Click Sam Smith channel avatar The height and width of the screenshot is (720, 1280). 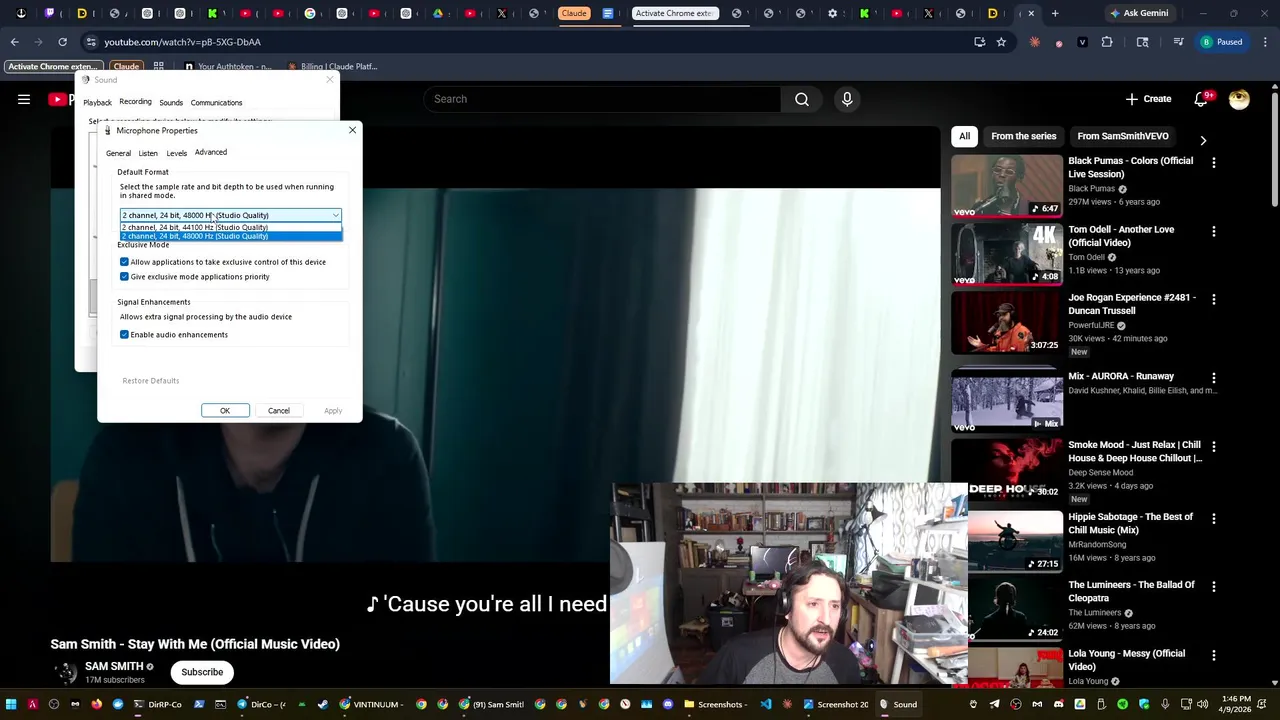(65, 672)
